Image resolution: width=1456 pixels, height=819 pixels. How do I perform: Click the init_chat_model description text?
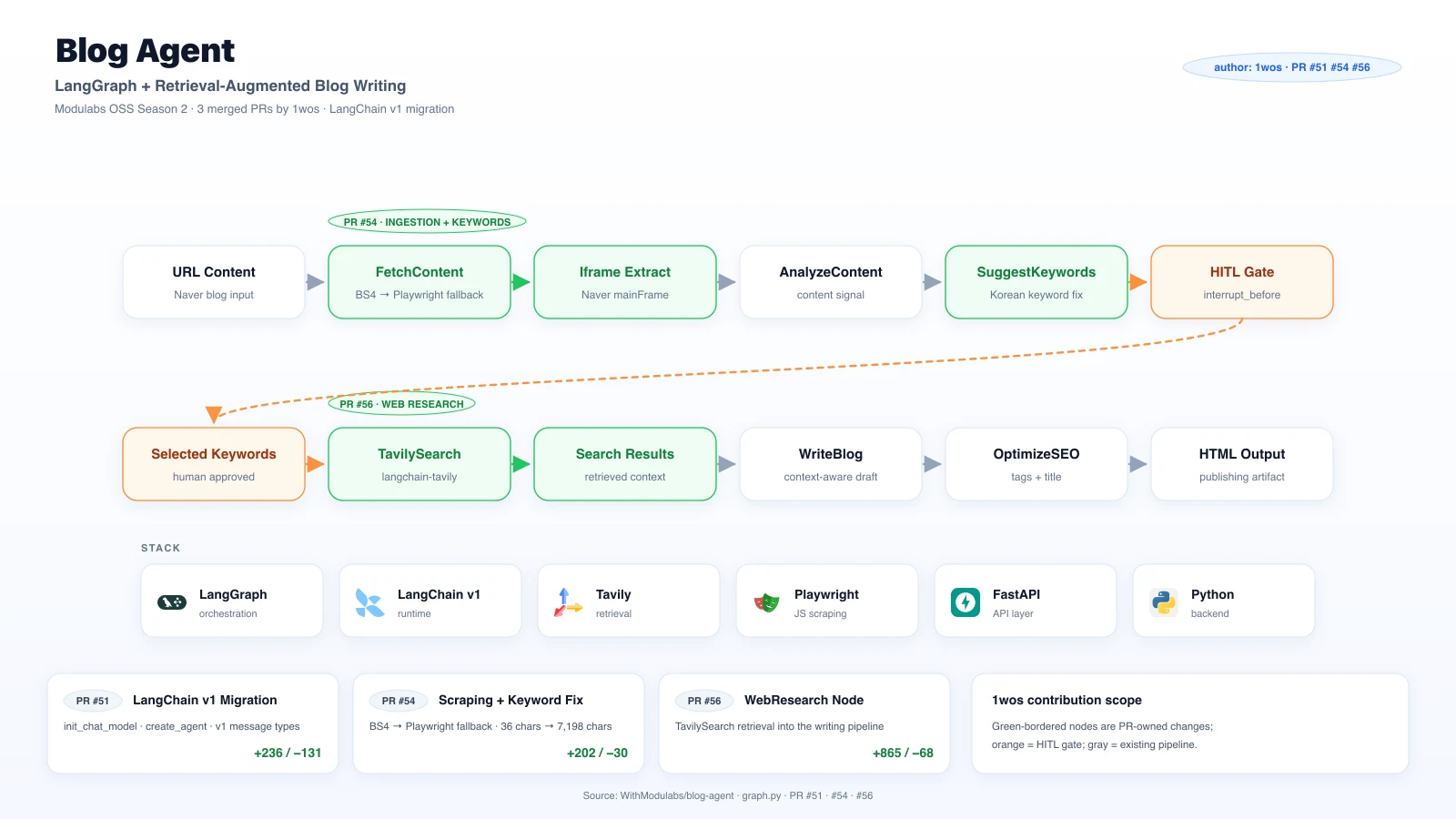pyautogui.click(x=181, y=726)
